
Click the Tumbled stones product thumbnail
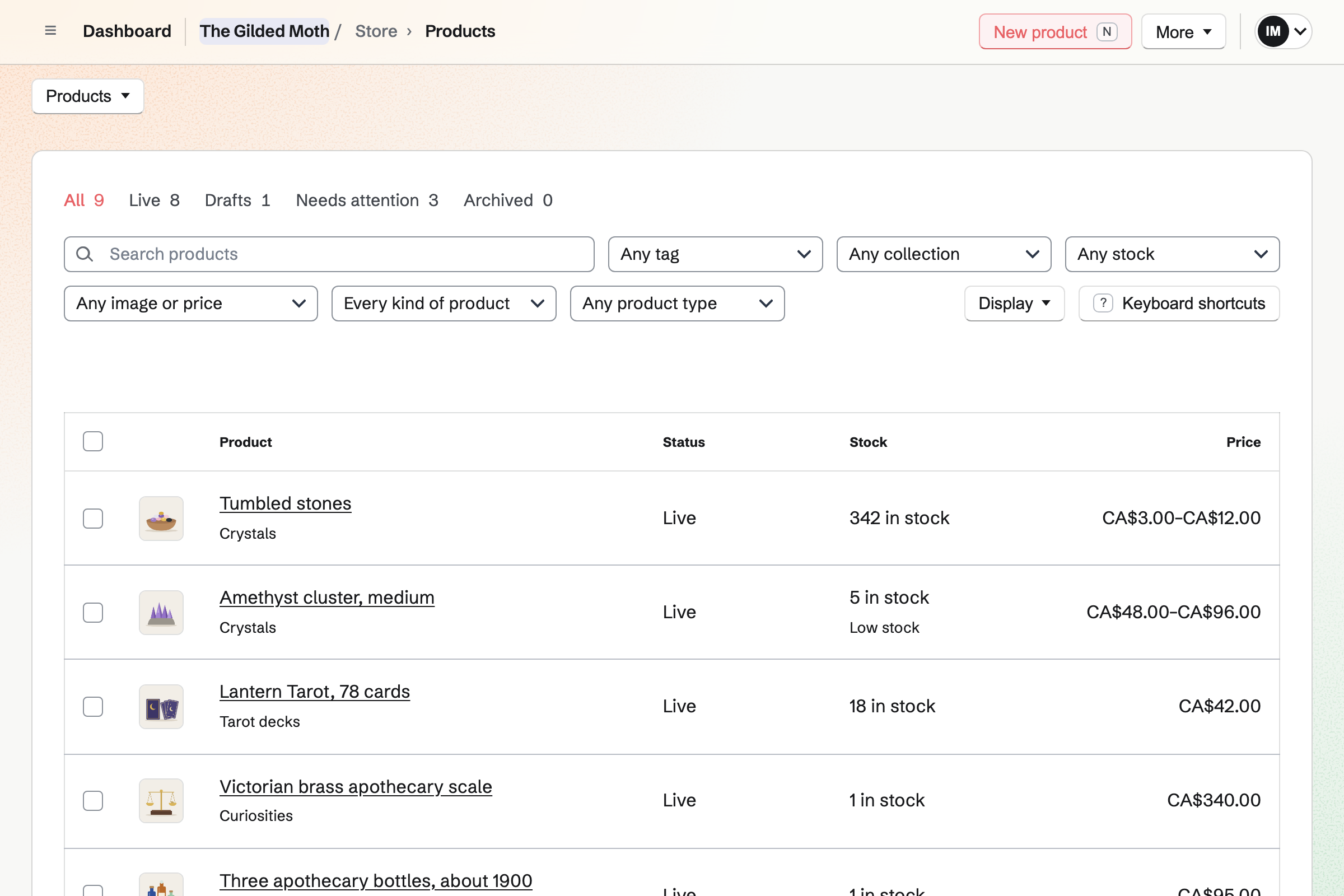click(161, 519)
